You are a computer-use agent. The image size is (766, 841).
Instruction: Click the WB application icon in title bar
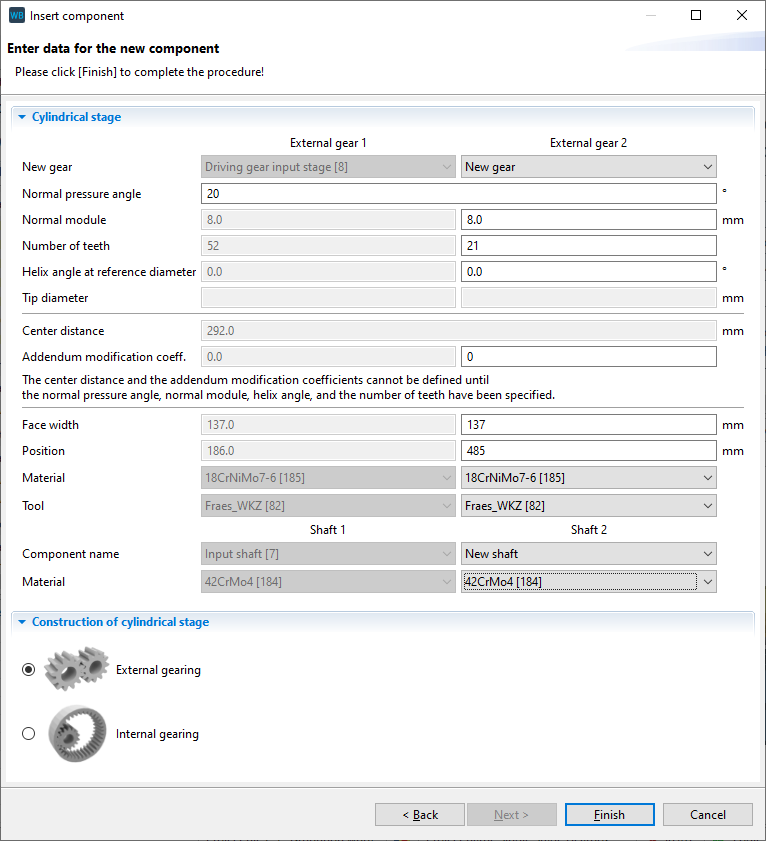click(x=16, y=16)
